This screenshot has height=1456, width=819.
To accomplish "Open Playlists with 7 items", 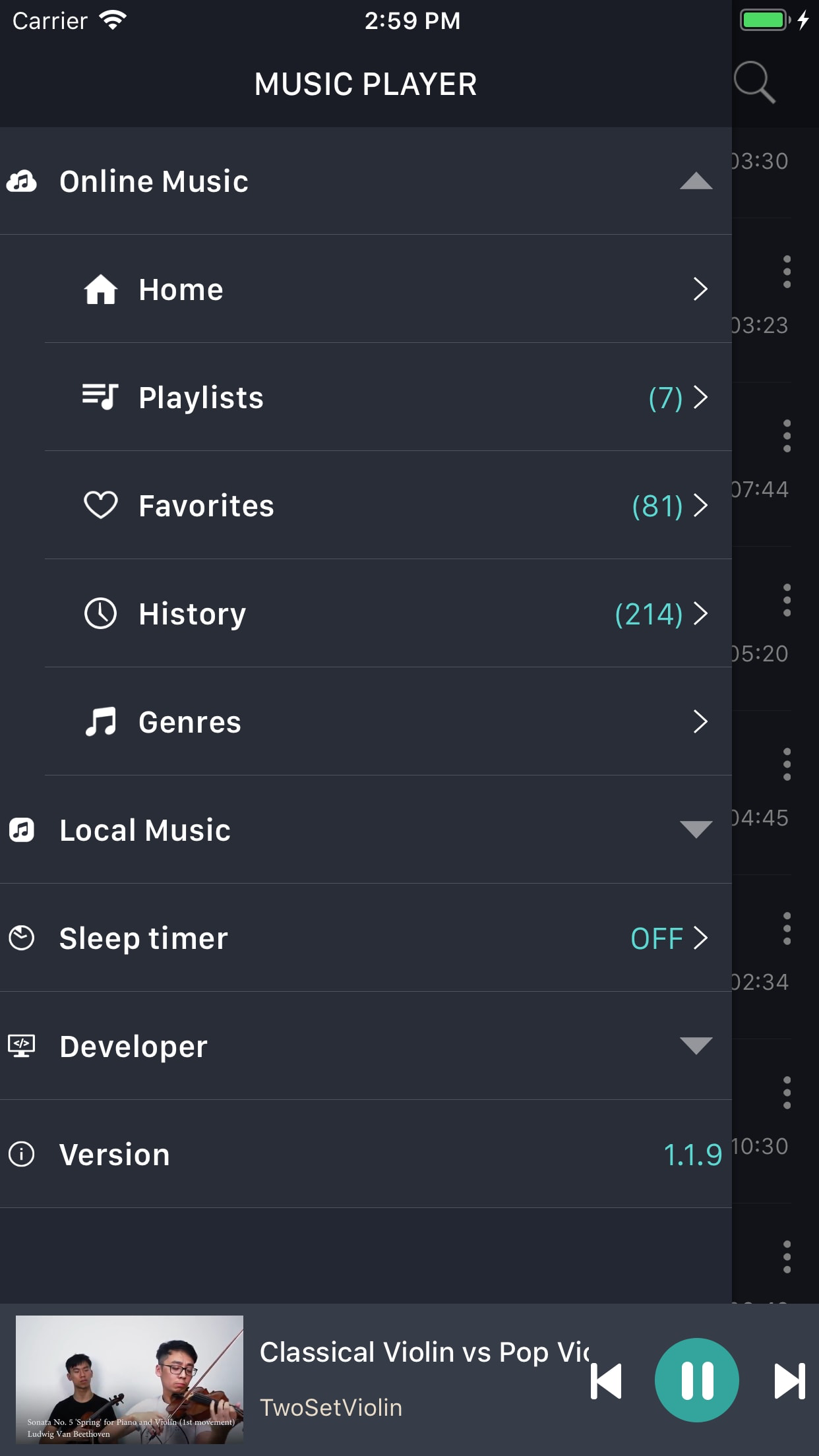I will (x=677, y=398).
